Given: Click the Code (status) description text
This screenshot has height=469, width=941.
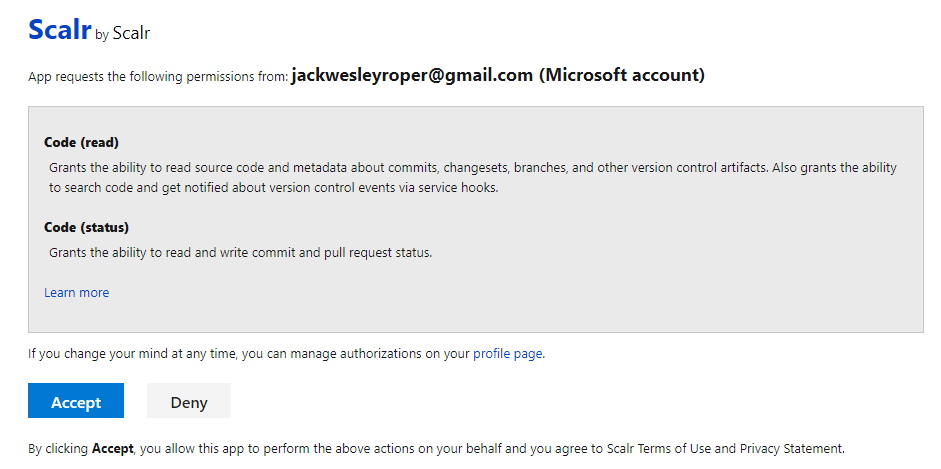Looking at the screenshot, I should pos(240,253).
